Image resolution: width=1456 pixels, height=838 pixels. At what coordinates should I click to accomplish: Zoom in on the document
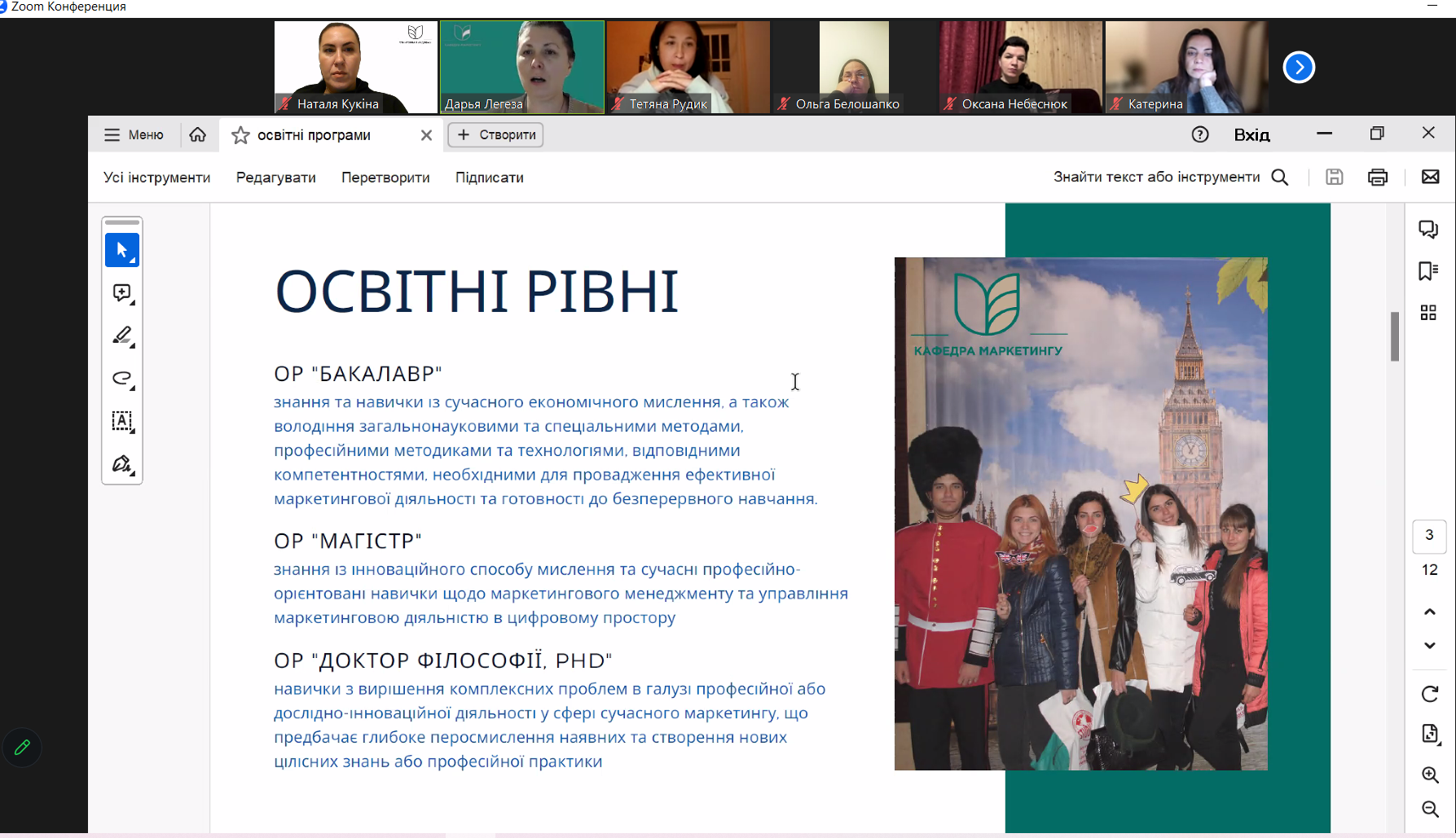pos(1429,774)
